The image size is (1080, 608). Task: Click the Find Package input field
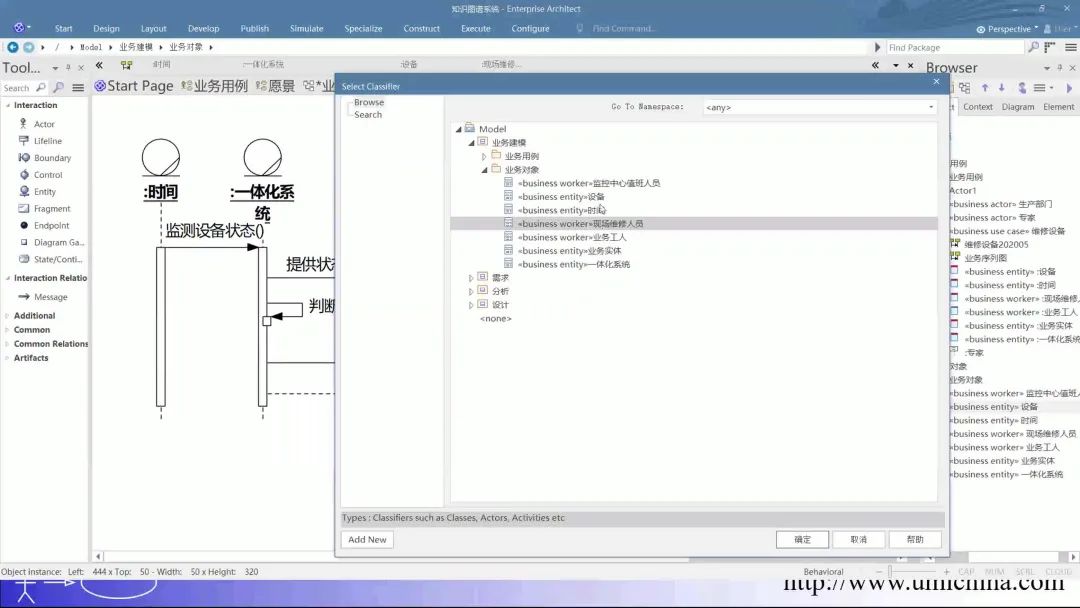pos(953,48)
